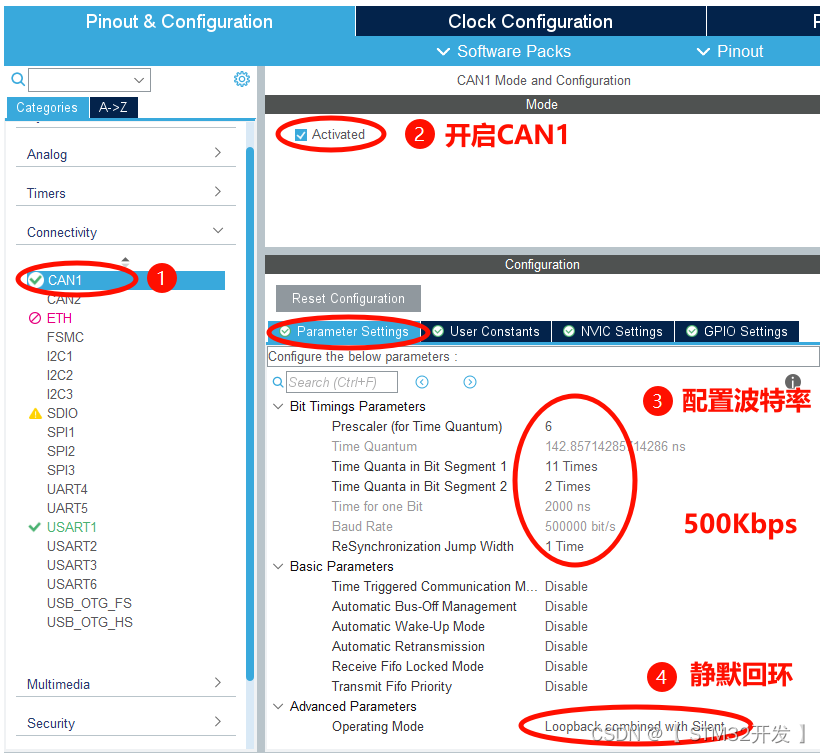Click the pink prohibited icon beside ETH
Image resolution: width=820 pixels, height=753 pixels.
[35, 318]
